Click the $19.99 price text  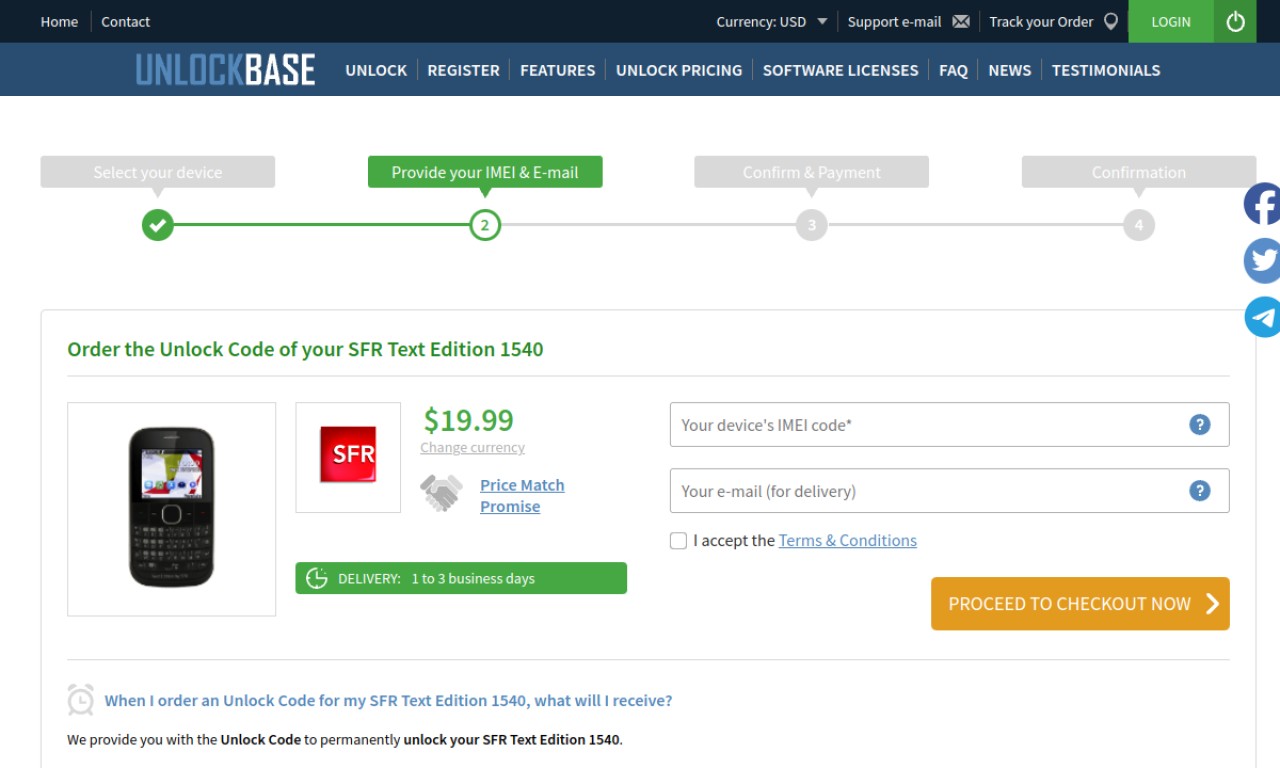click(468, 419)
